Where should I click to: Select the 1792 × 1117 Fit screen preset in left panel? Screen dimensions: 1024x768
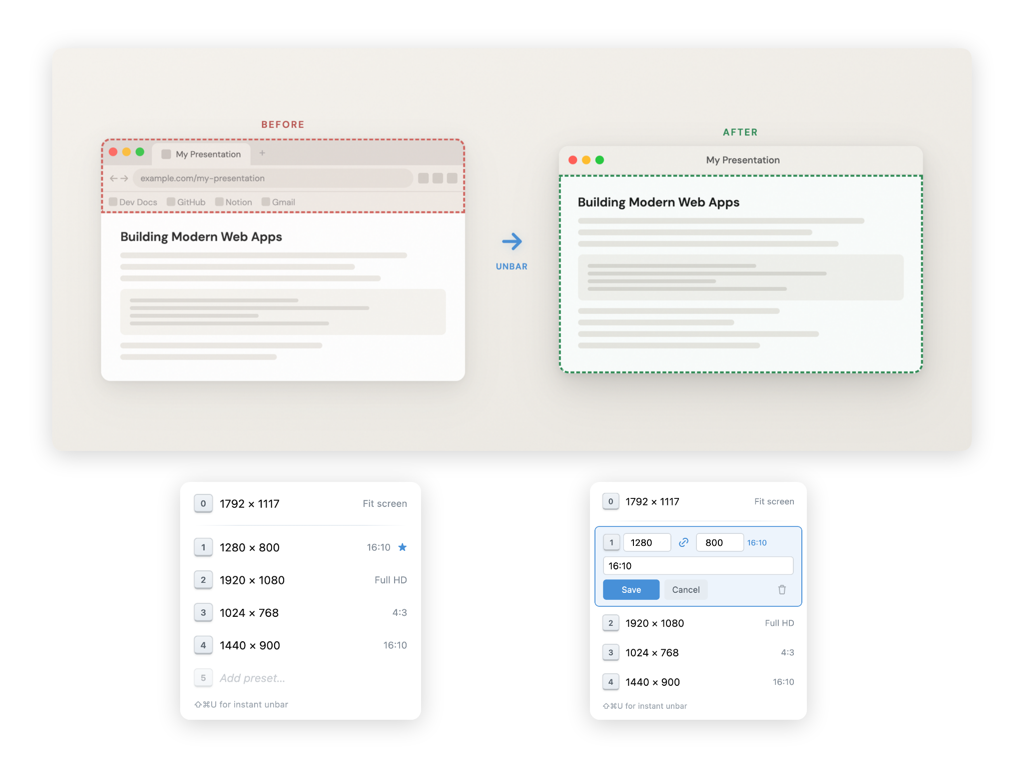coord(300,504)
